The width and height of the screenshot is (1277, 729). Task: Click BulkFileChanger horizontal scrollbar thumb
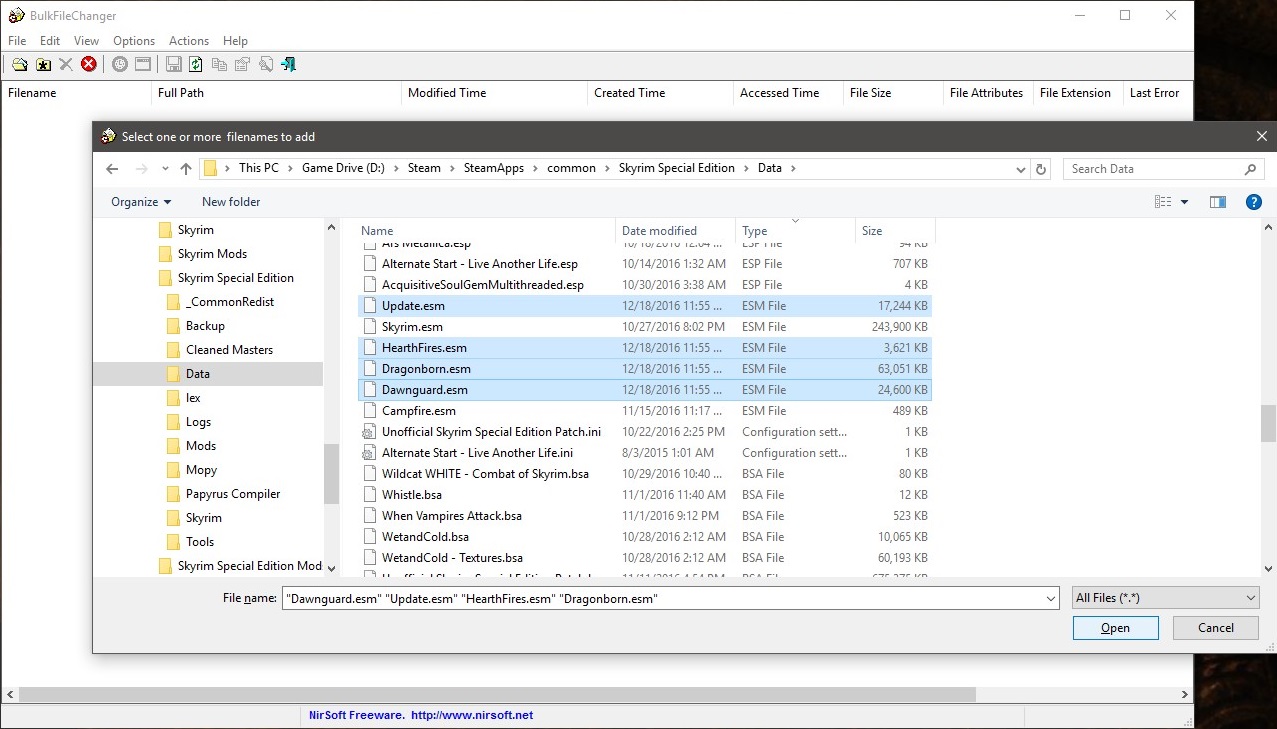coord(496,694)
